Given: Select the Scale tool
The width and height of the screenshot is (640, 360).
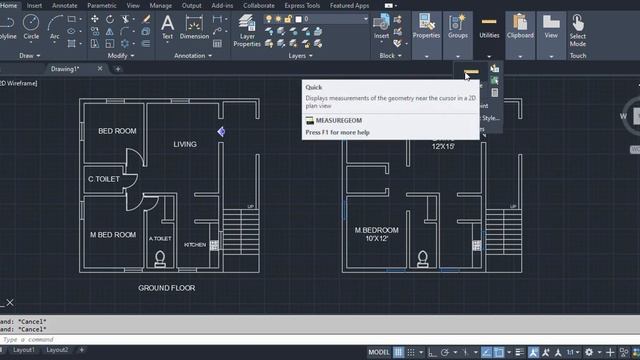Looking at the screenshot, I should tap(110, 43).
